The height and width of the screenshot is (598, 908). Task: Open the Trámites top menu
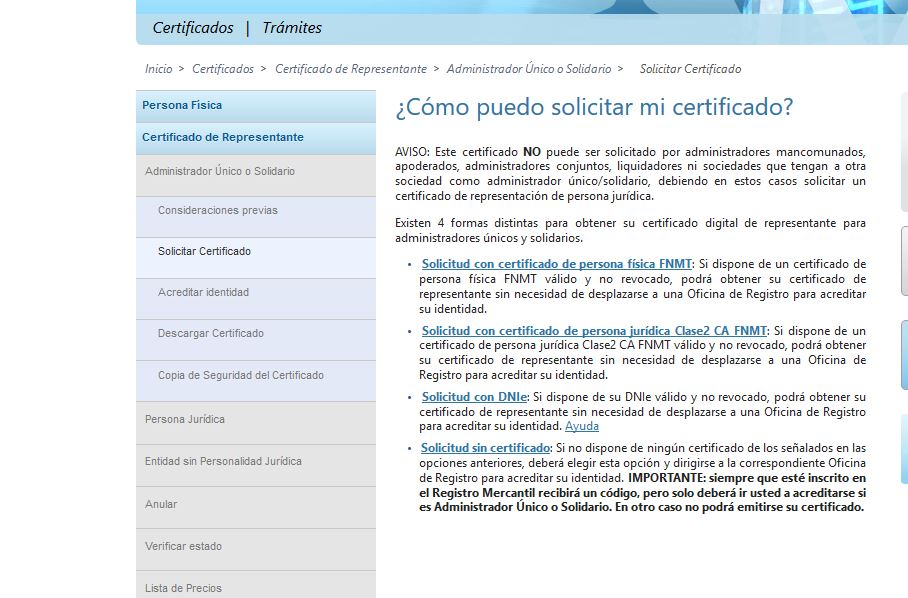pyautogui.click(x=292, y=28)
